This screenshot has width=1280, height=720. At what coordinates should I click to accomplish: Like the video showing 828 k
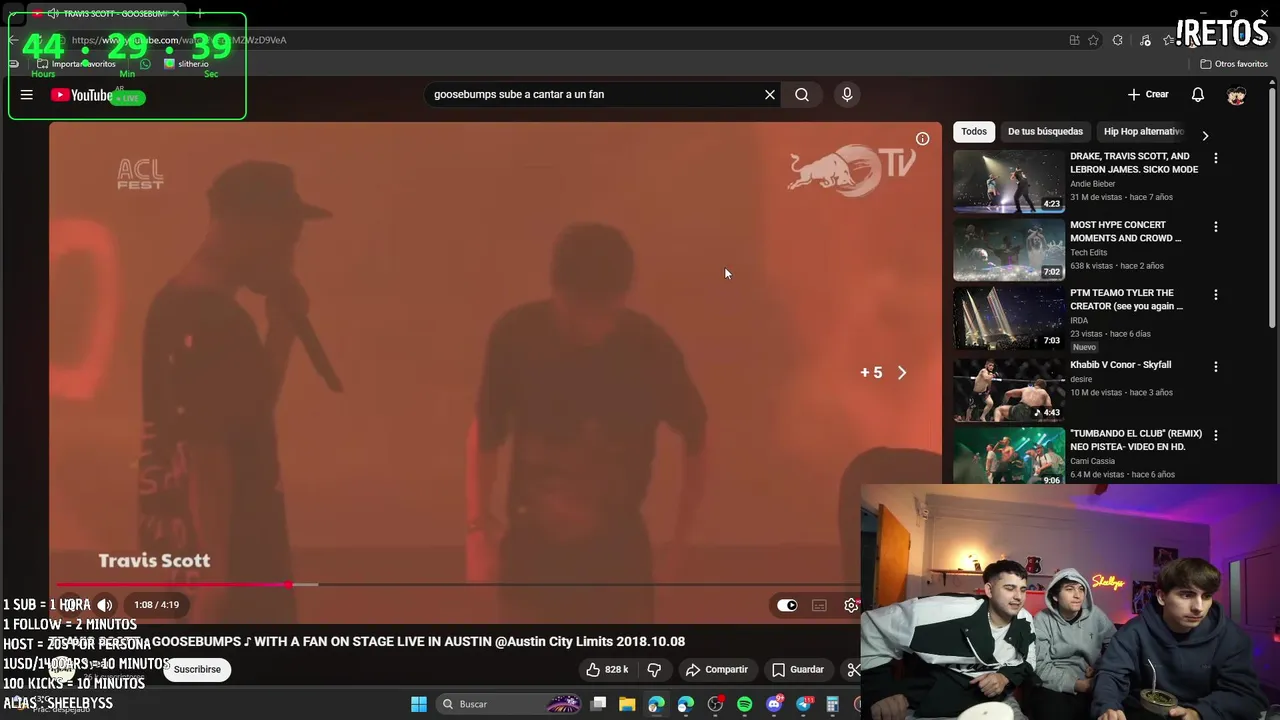tap(608, 670)
